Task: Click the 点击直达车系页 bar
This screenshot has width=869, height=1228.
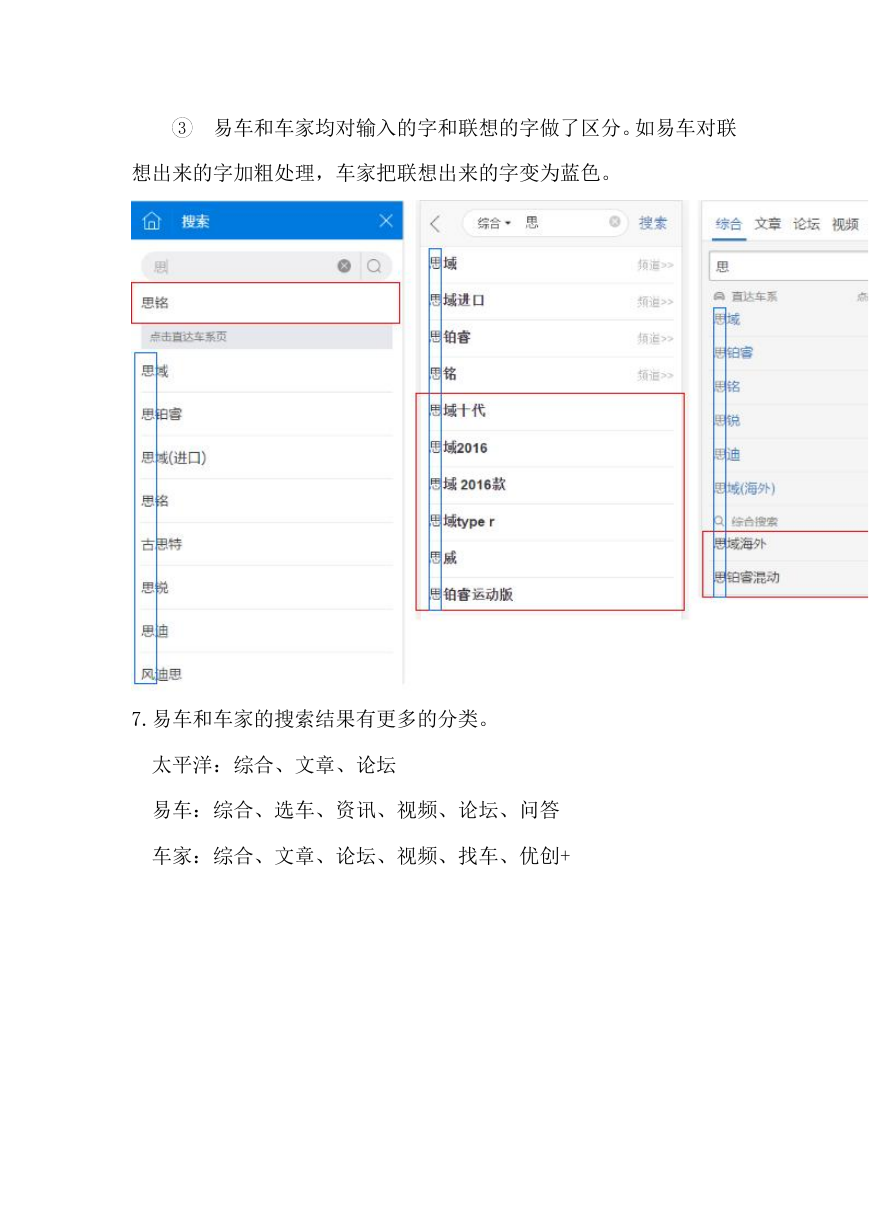Action: (x=266, y=337)
